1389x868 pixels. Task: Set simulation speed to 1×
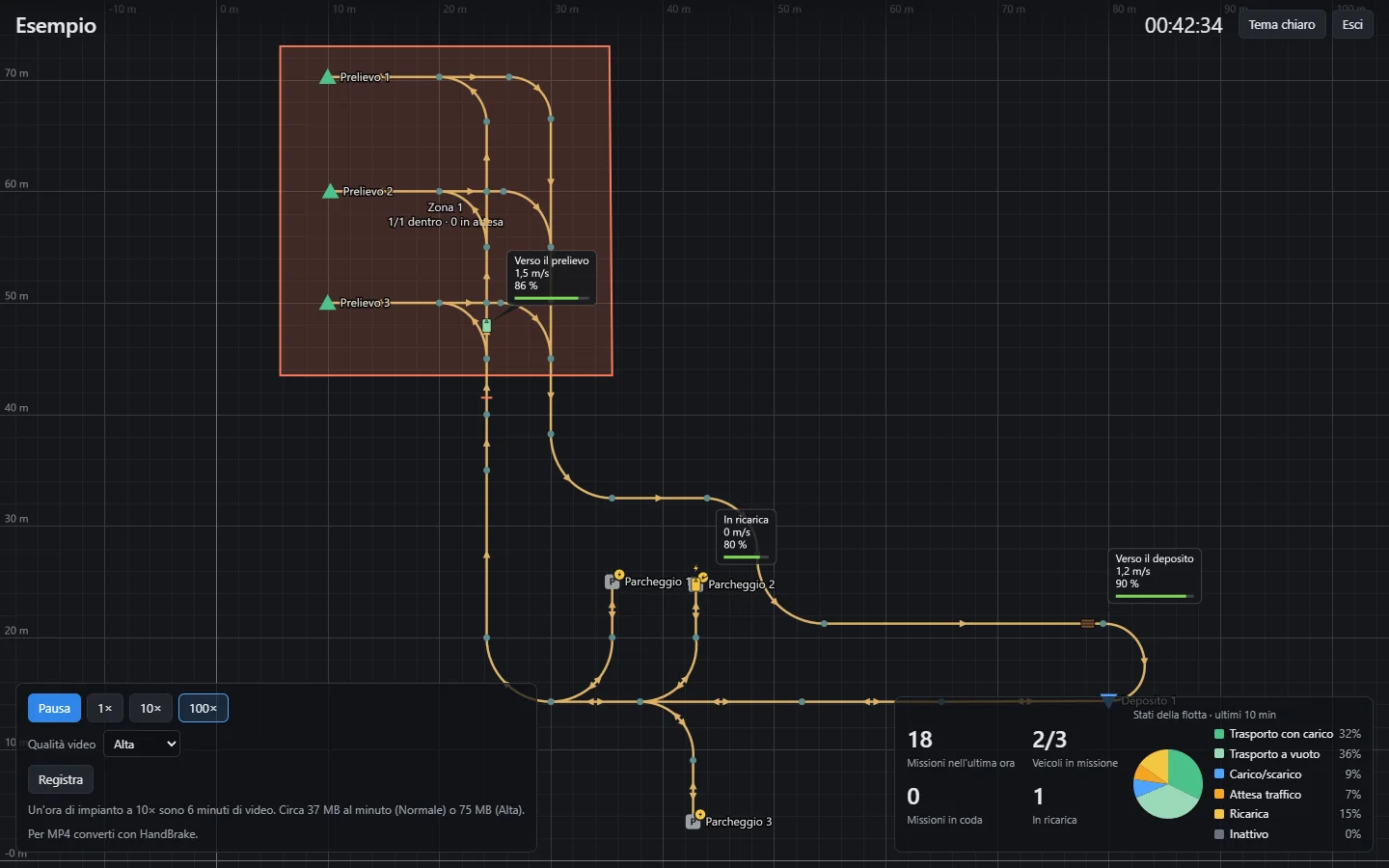(105, 708)
